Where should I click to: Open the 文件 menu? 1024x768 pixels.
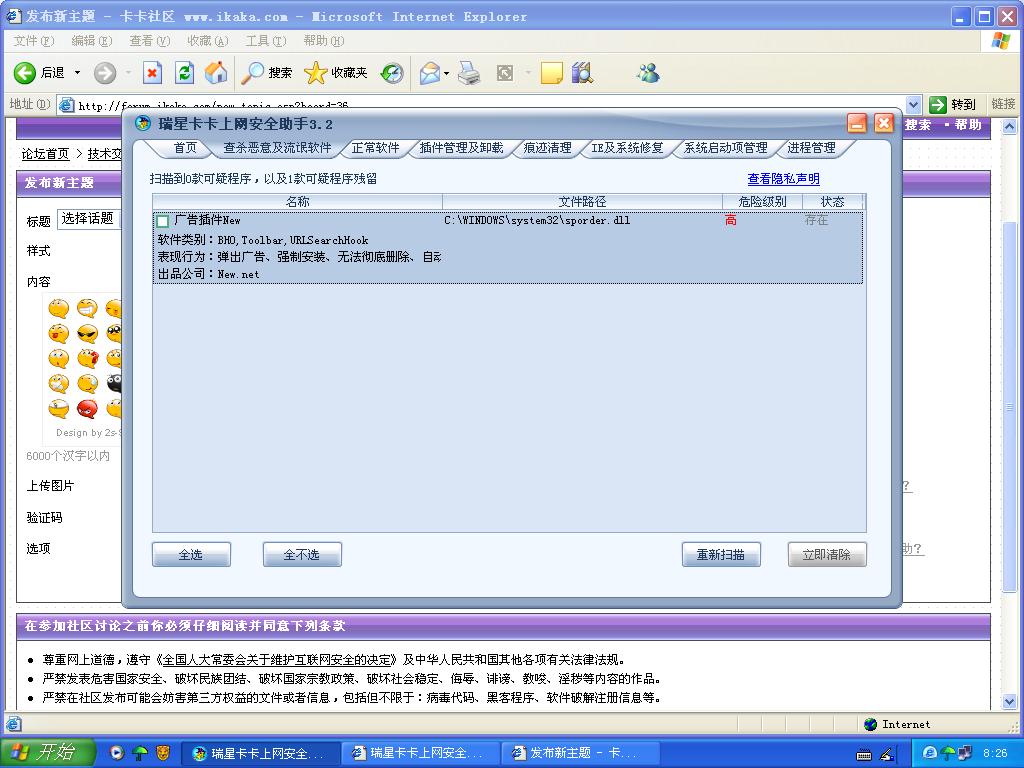[33, 40]
